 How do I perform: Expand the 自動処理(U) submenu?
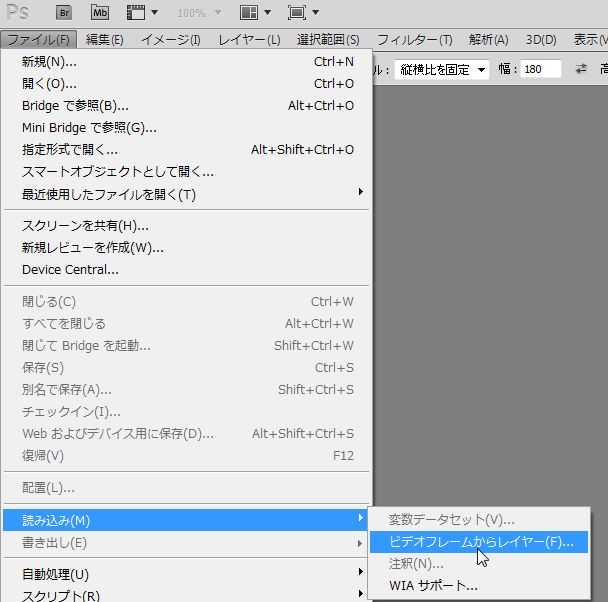tap(361, 572)
